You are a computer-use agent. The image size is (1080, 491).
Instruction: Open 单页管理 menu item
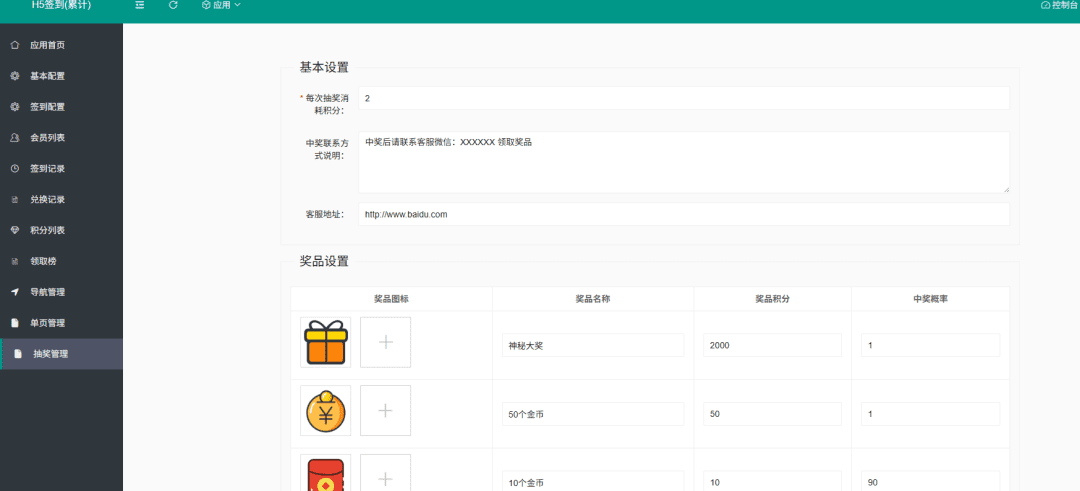pos(61,323)
